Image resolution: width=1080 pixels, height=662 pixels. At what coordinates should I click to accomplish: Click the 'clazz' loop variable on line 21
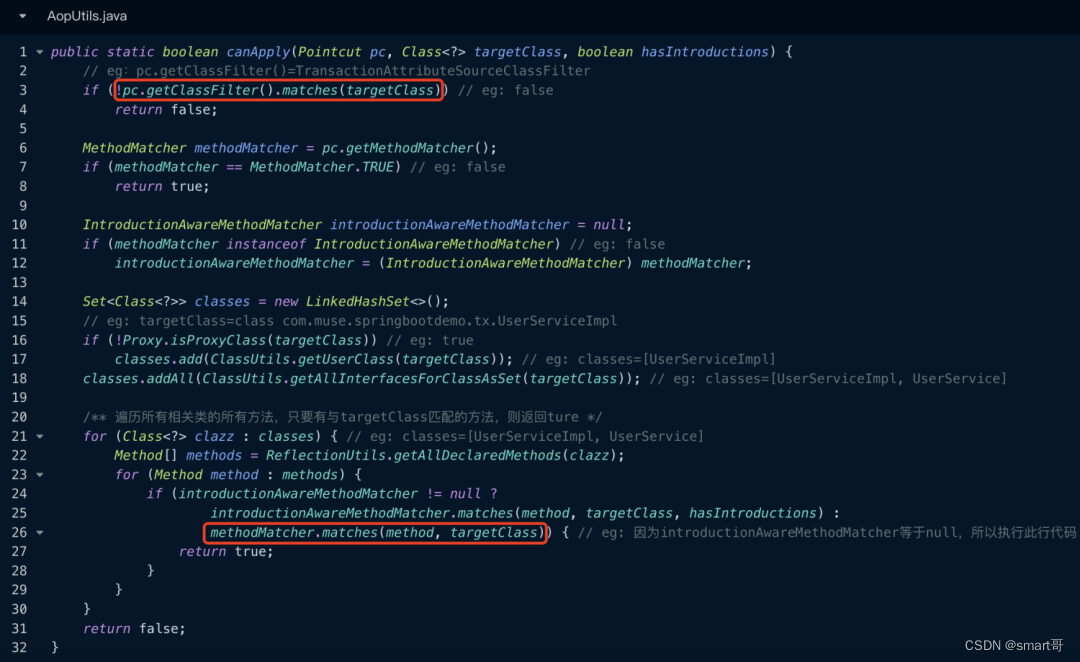[214, 436]
